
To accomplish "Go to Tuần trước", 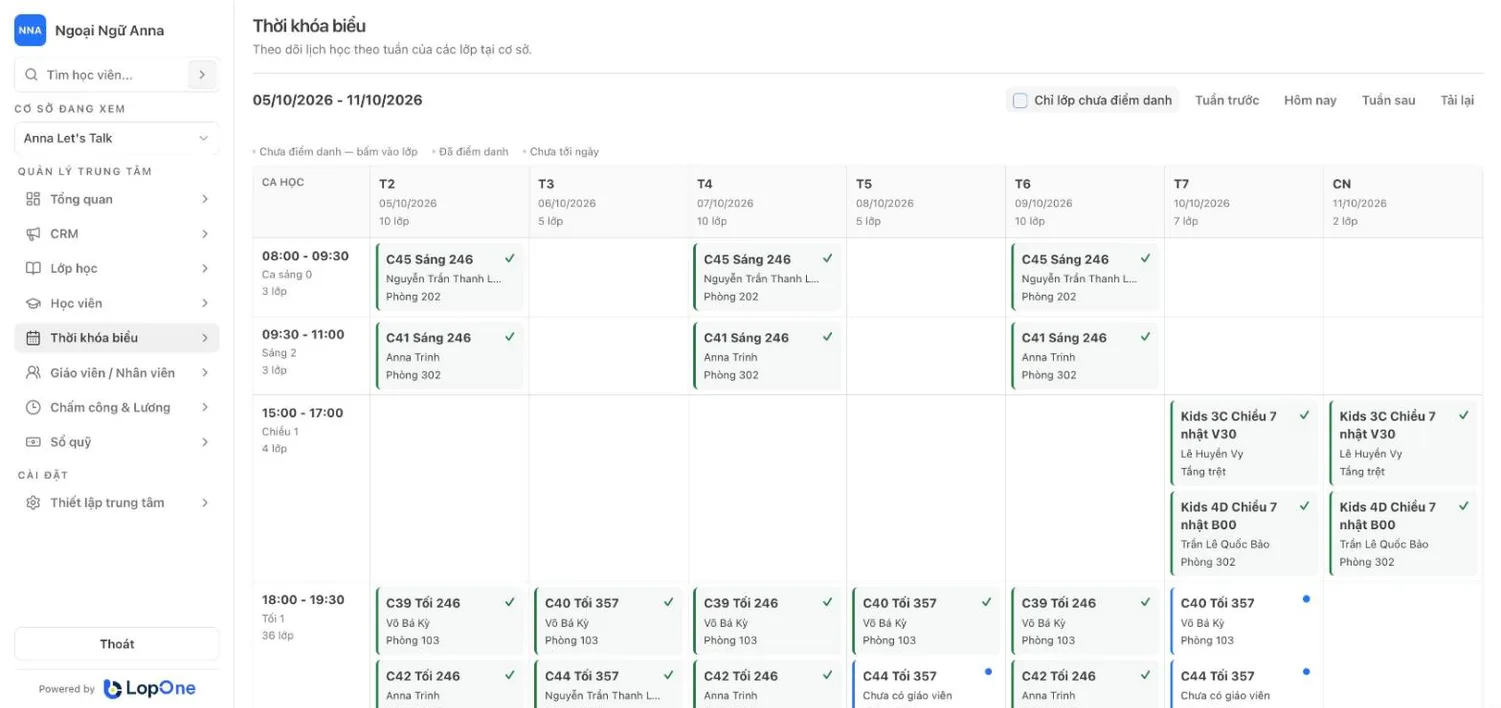I will point(1227,100).
